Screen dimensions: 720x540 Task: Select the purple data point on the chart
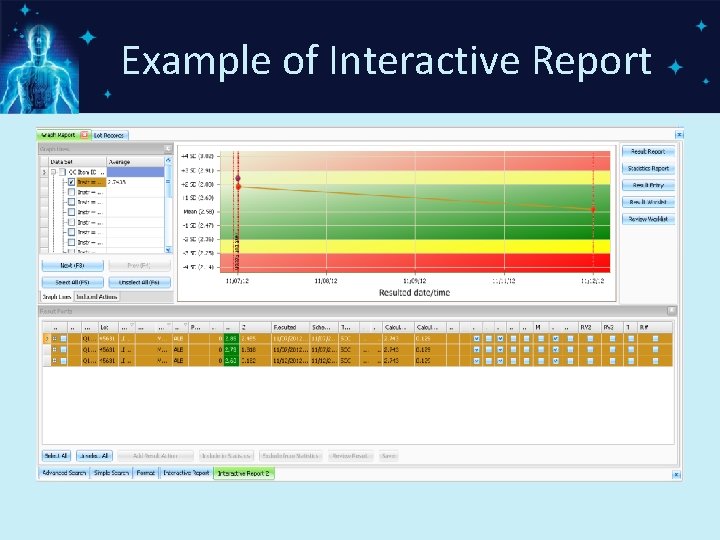pyautogui.click(x=238, y=178)
